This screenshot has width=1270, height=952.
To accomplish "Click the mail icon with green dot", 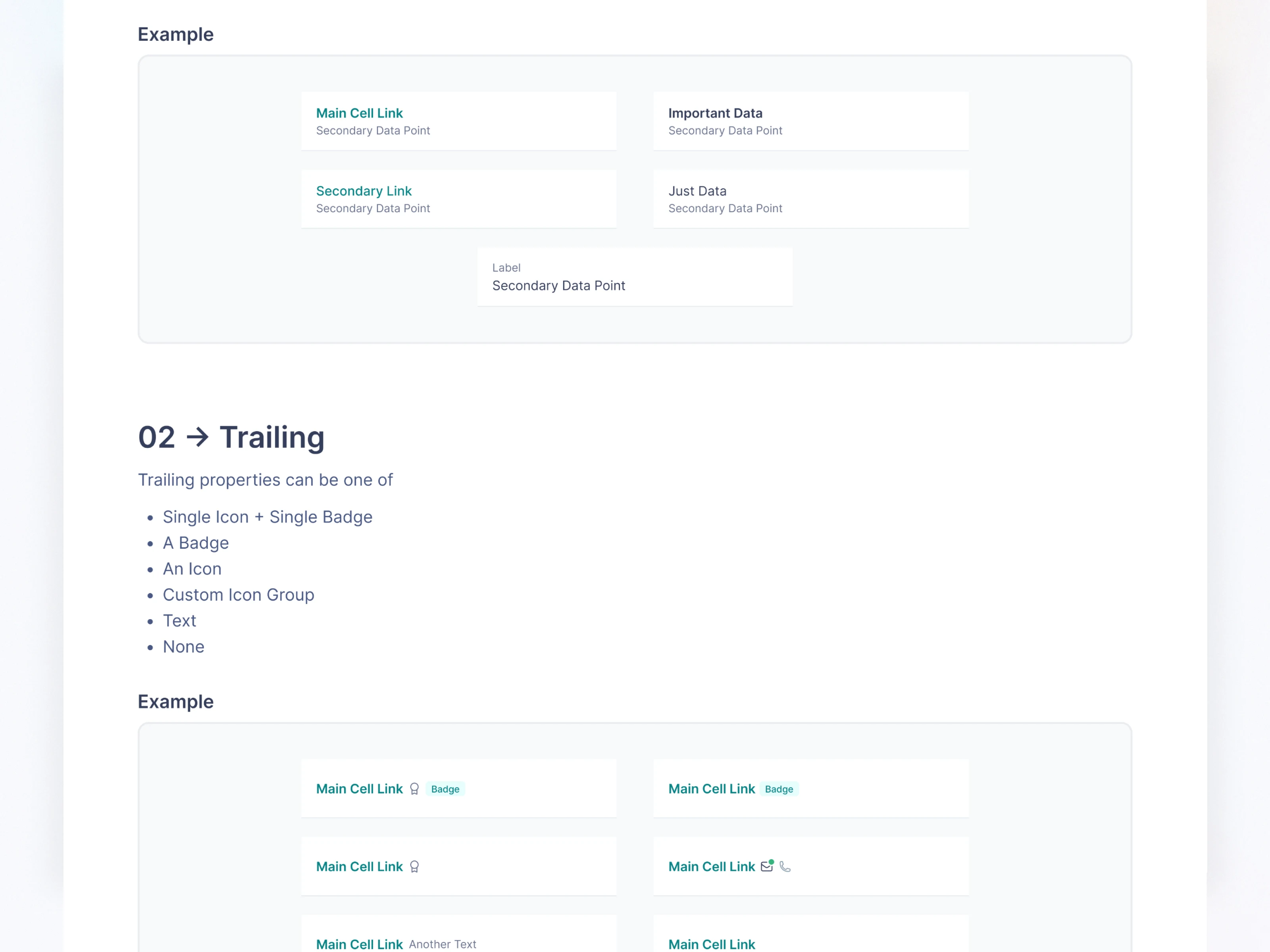I will (767, 866).
